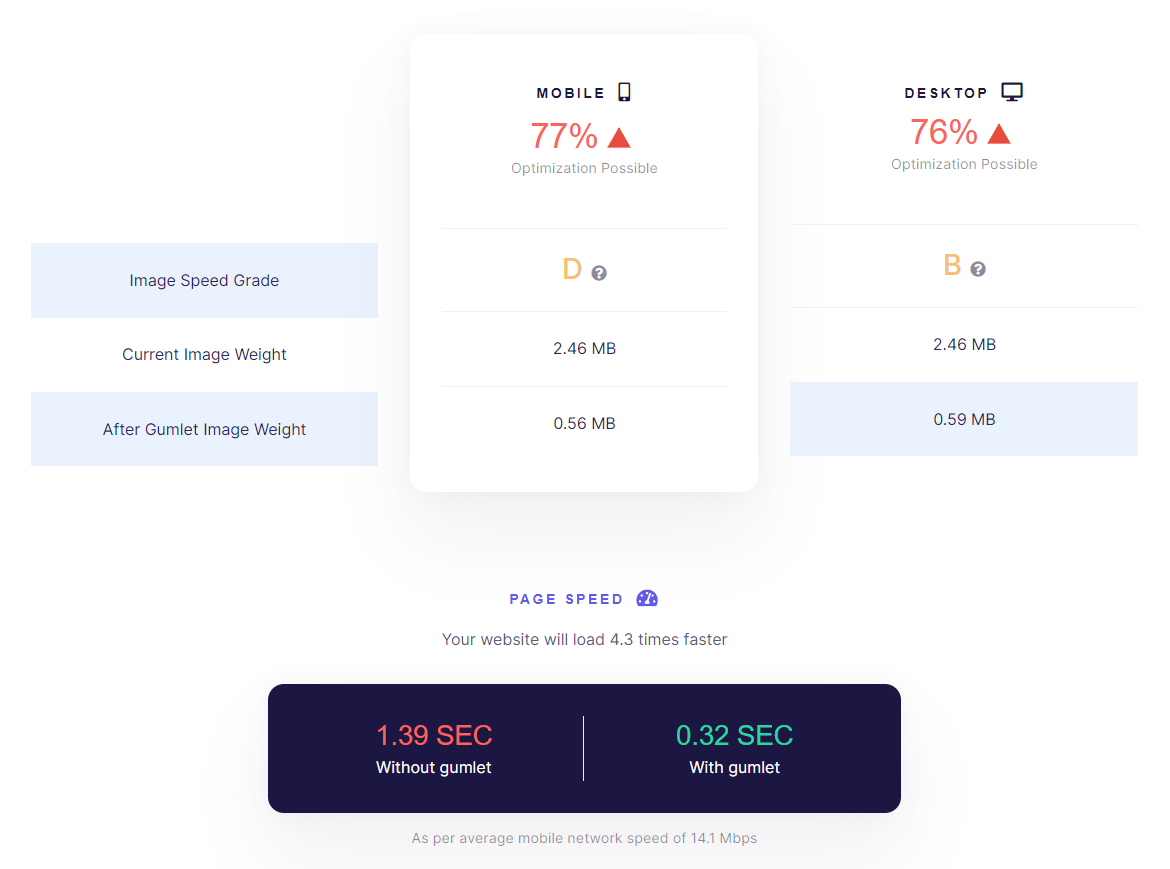Click the 1.39 SEC without gumlet value
The image size is (1170, 869).
[434, 735]
